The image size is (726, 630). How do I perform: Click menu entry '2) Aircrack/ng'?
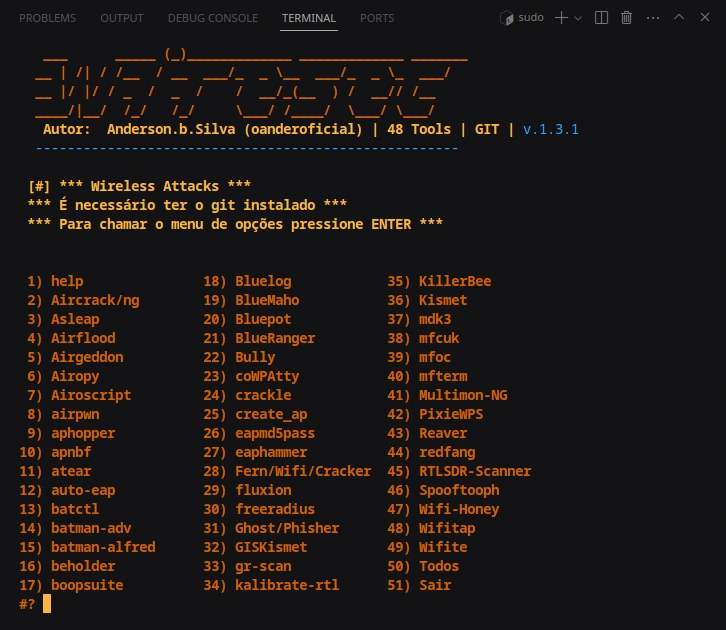(83, 300)
